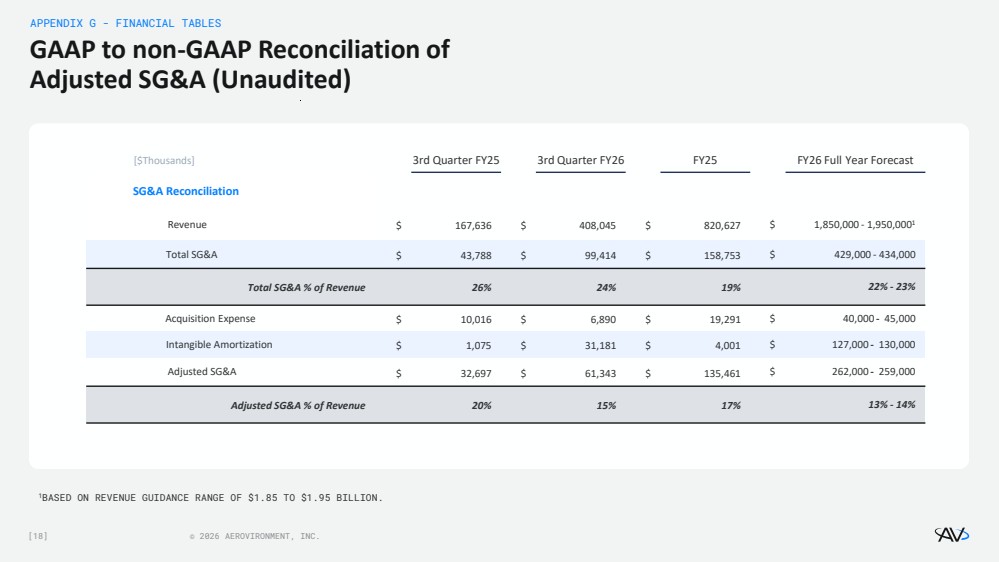This screenshot has height=562, width=999.
Task: Click the 3rd Quarter FY25 column header
Action: click(456, 160)
